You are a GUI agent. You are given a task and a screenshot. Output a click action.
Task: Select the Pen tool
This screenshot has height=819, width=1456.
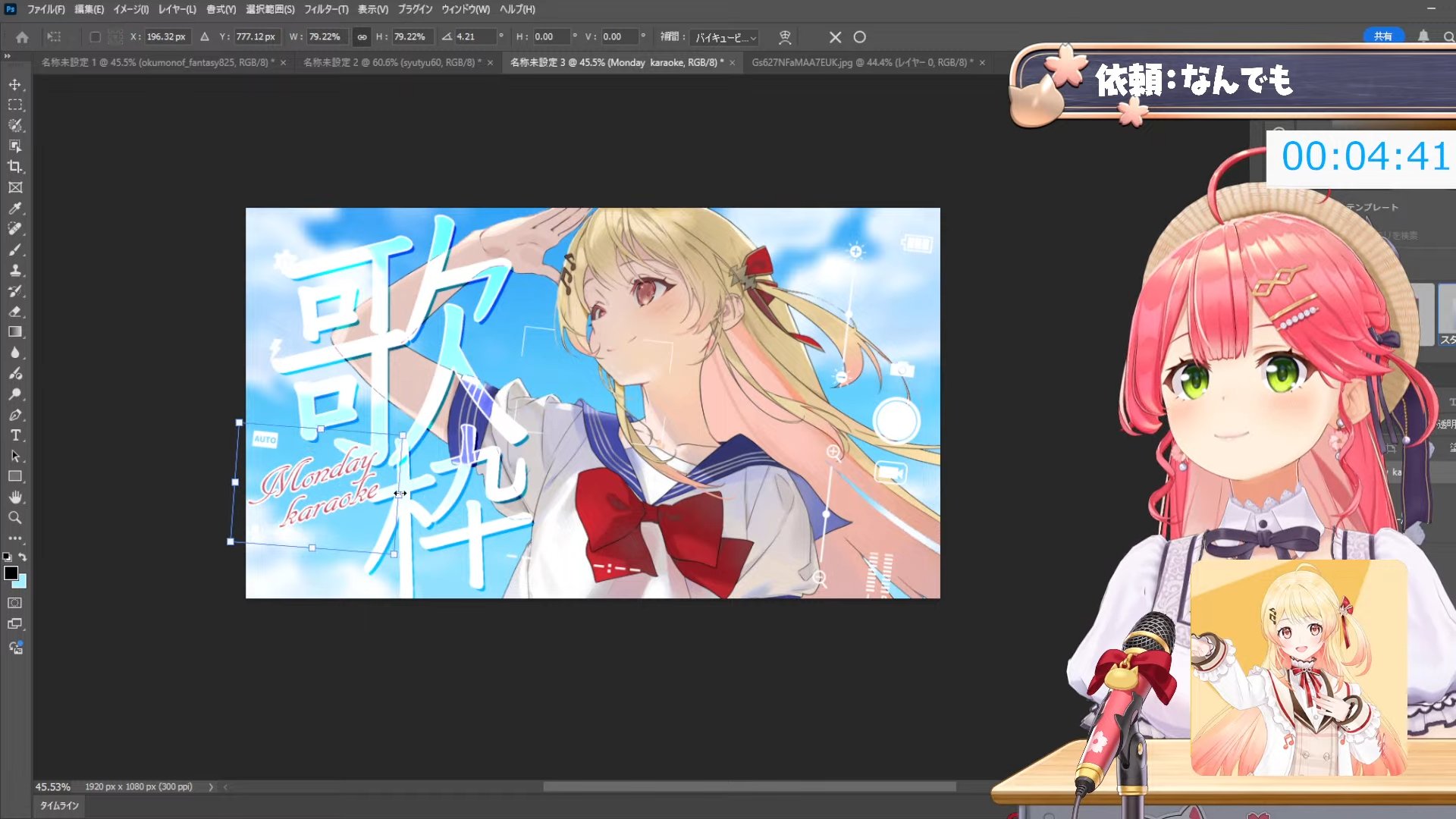pos(15,415)
